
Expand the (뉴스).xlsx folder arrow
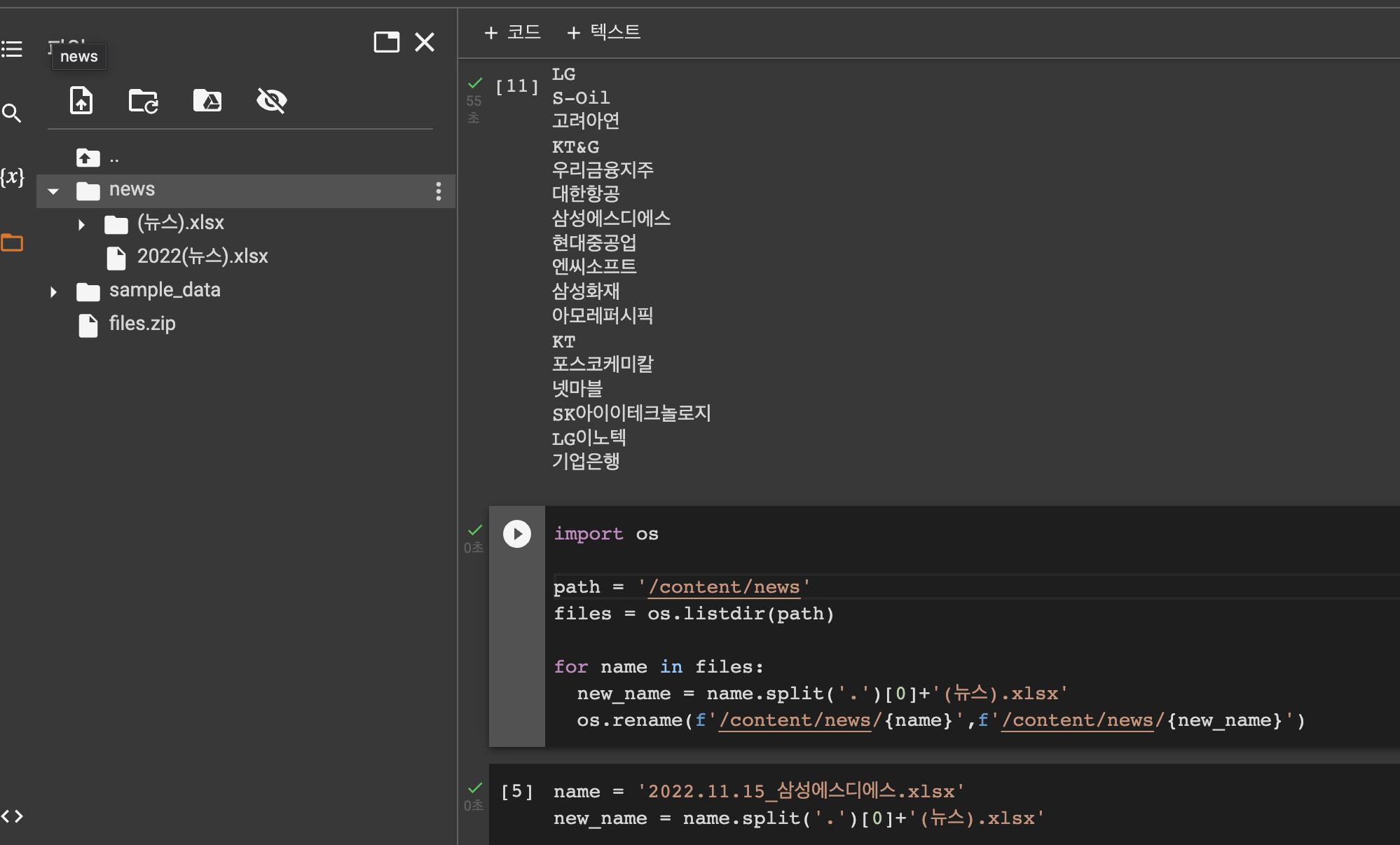point(81,224)
